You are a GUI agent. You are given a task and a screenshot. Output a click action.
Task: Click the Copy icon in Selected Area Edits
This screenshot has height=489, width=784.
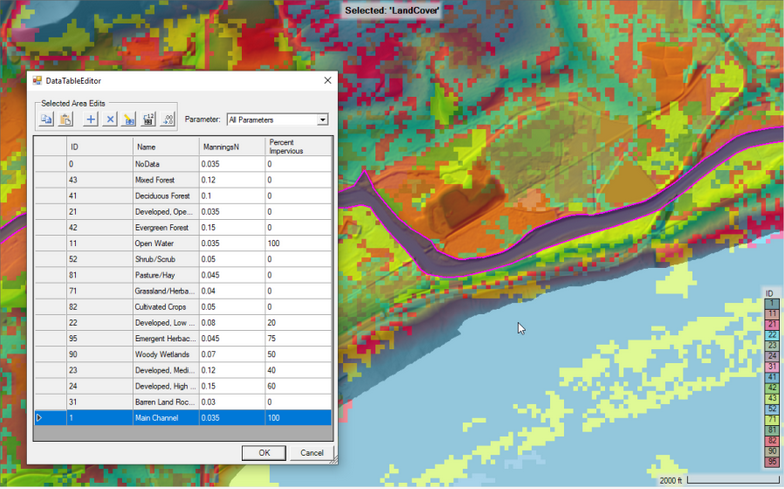[x=46, y=119]
